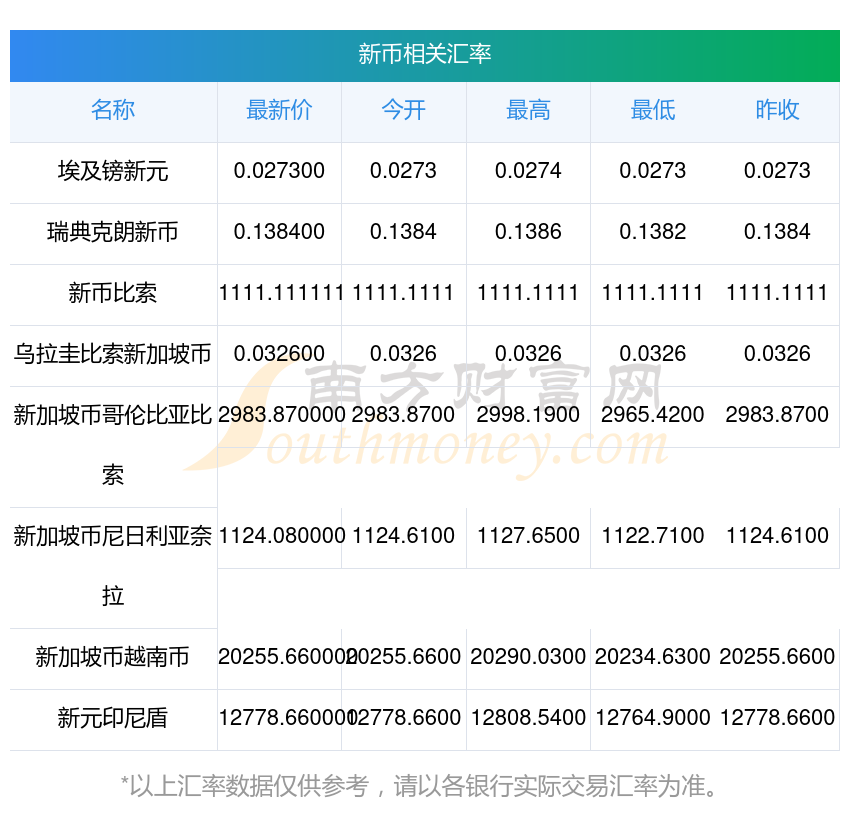Select the 1122.7100 lowest price cell
This screenshot has height=817, width=850.
pyautogui.click(x=652, y=536)
